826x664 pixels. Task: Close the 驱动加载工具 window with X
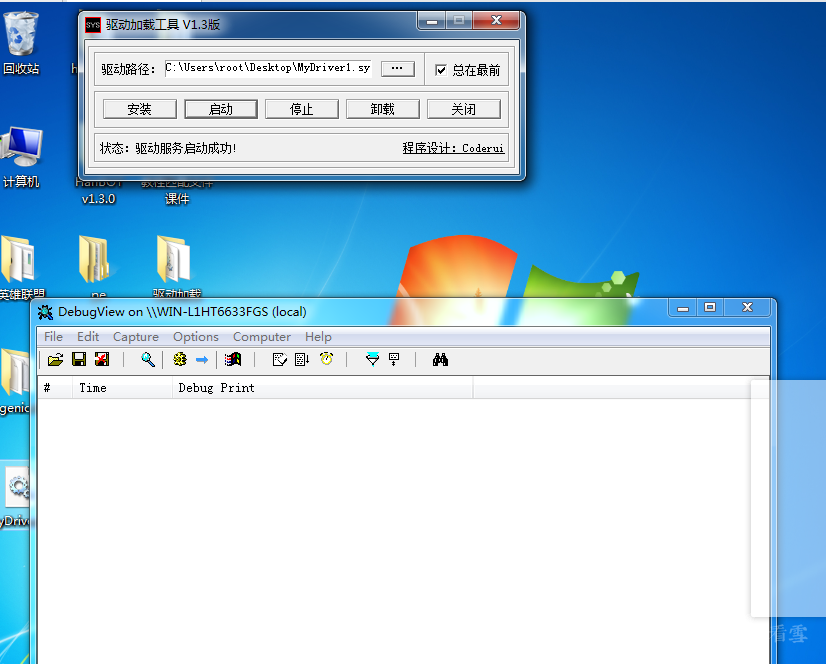pos(496,21)
